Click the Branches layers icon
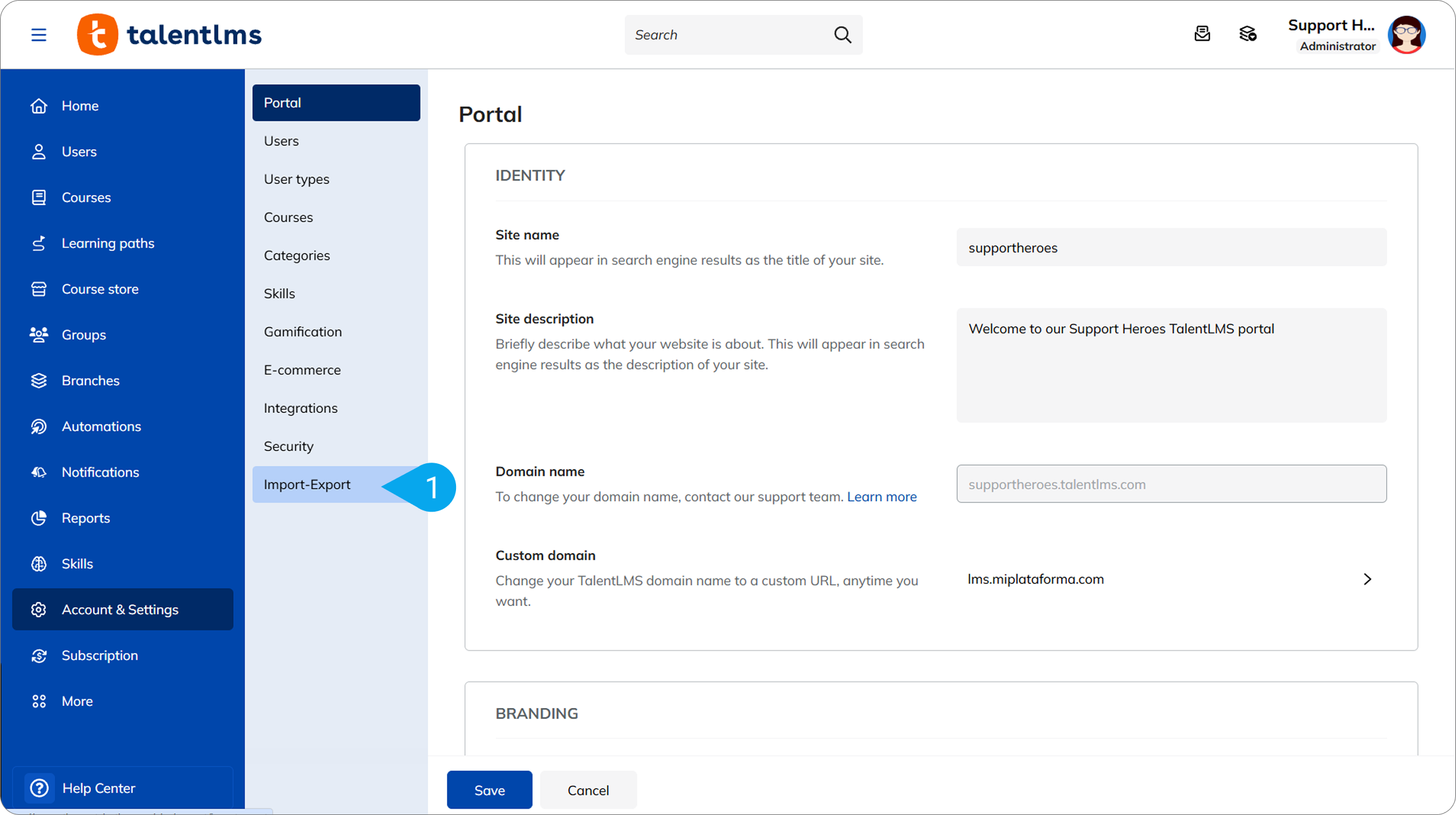The width and height of the screenshot is (1456, 815). point(39,380)
